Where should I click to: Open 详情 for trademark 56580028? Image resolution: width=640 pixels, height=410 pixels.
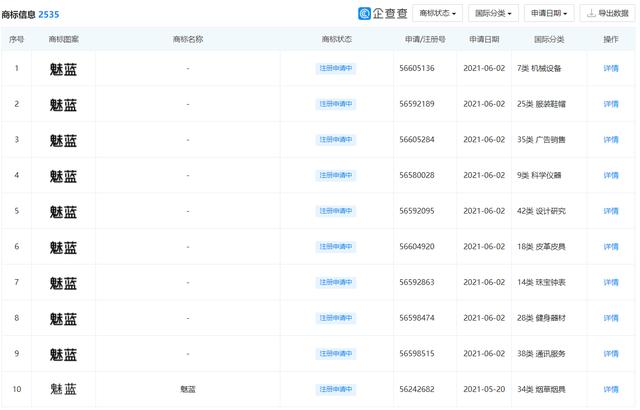[x=611, y=175]
